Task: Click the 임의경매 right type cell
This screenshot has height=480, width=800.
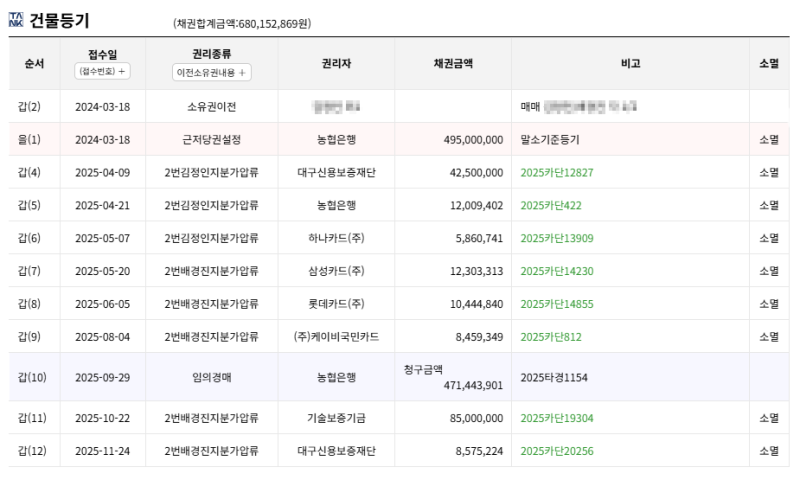Action: (x=211, y=377)
